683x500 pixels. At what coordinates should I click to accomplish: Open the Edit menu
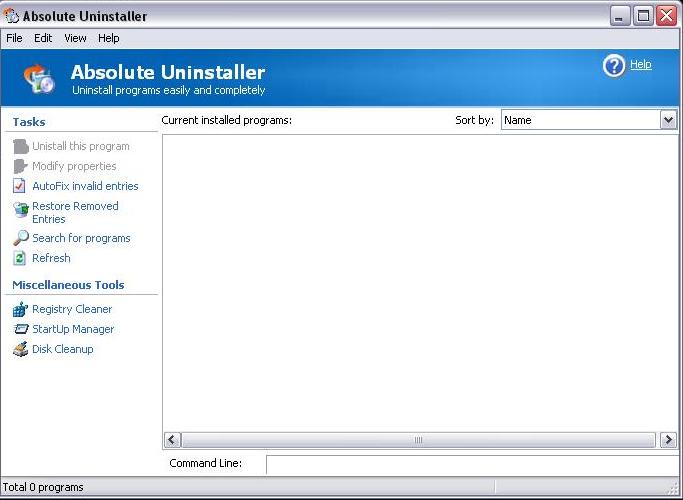pyautogui.click(x=43, y=38)
